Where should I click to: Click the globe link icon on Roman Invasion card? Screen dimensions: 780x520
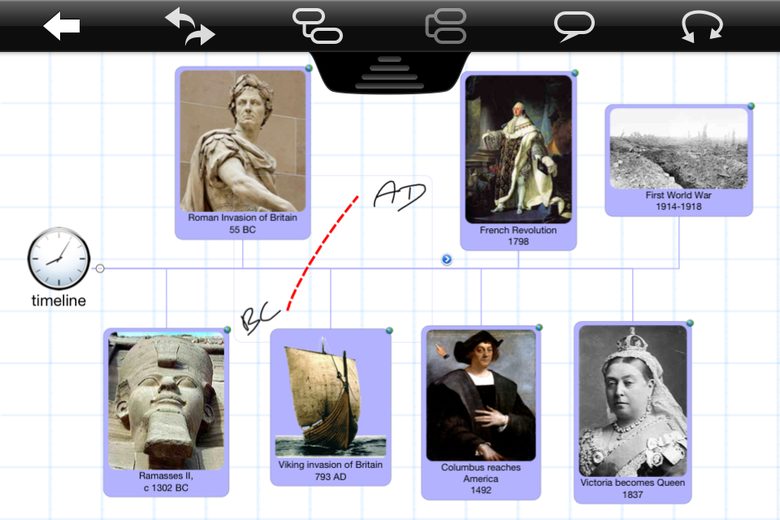point(309,68)
